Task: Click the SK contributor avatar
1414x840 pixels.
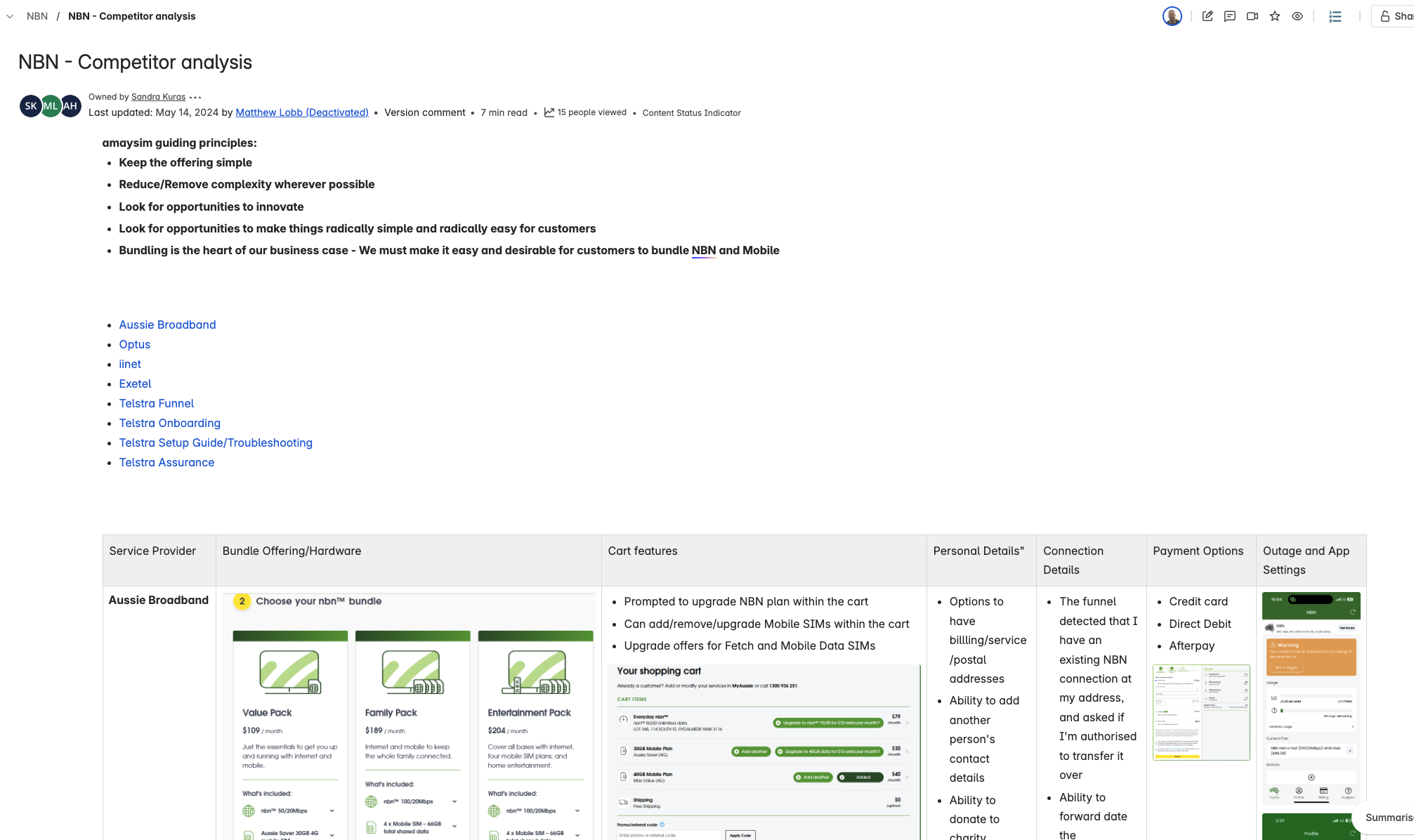Action: point(30,106)
